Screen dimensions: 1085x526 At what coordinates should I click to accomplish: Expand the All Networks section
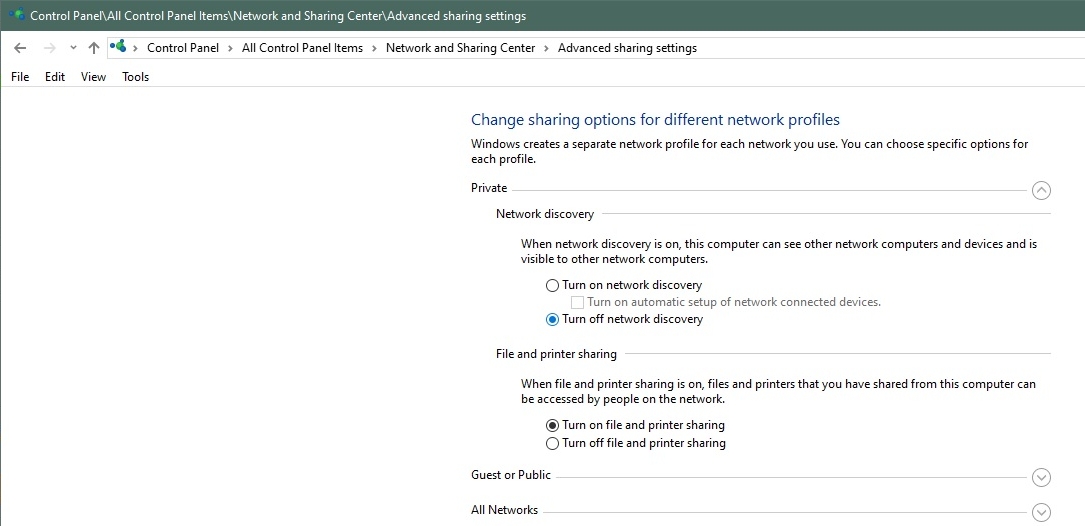click(x=1041, y=512)
